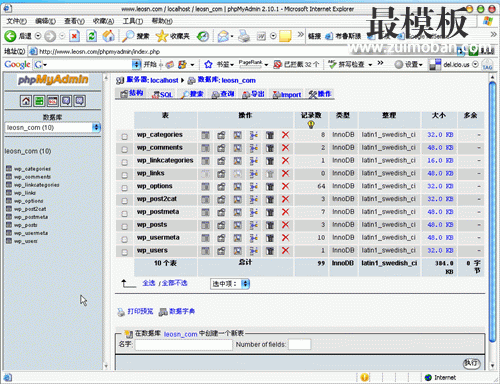This screenshot has height=384, width=500.
Task: Click the 全选 select-all link
Action: pyautogui.click(x=149, y=283)
